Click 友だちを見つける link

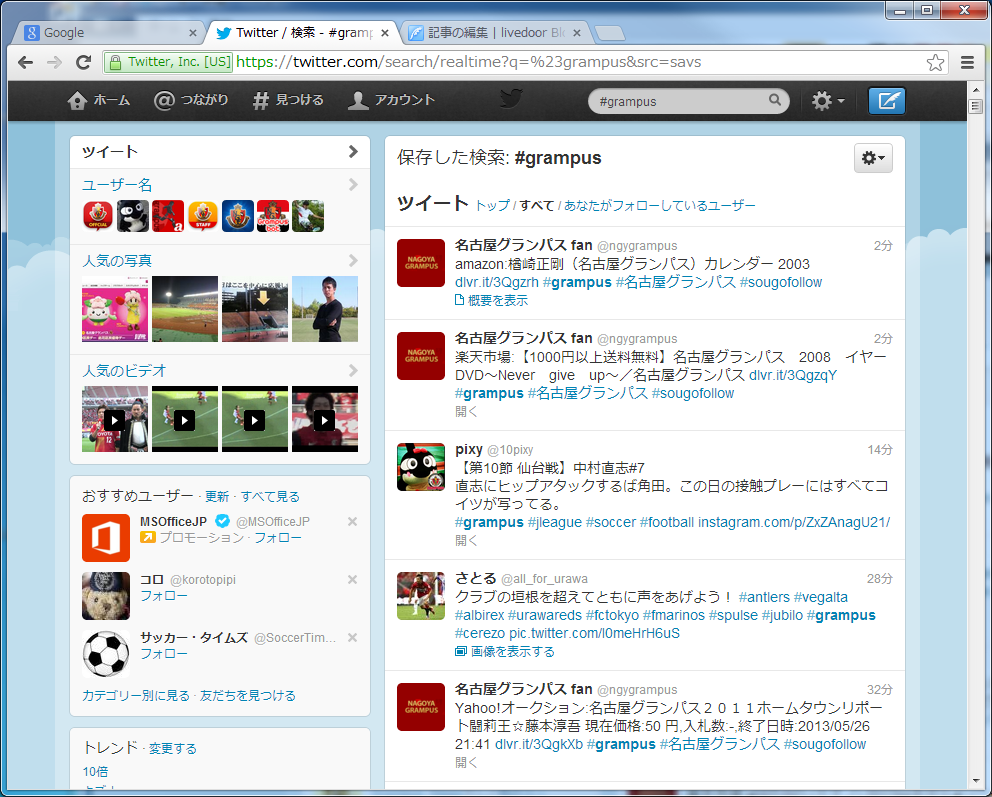(248, 696)
